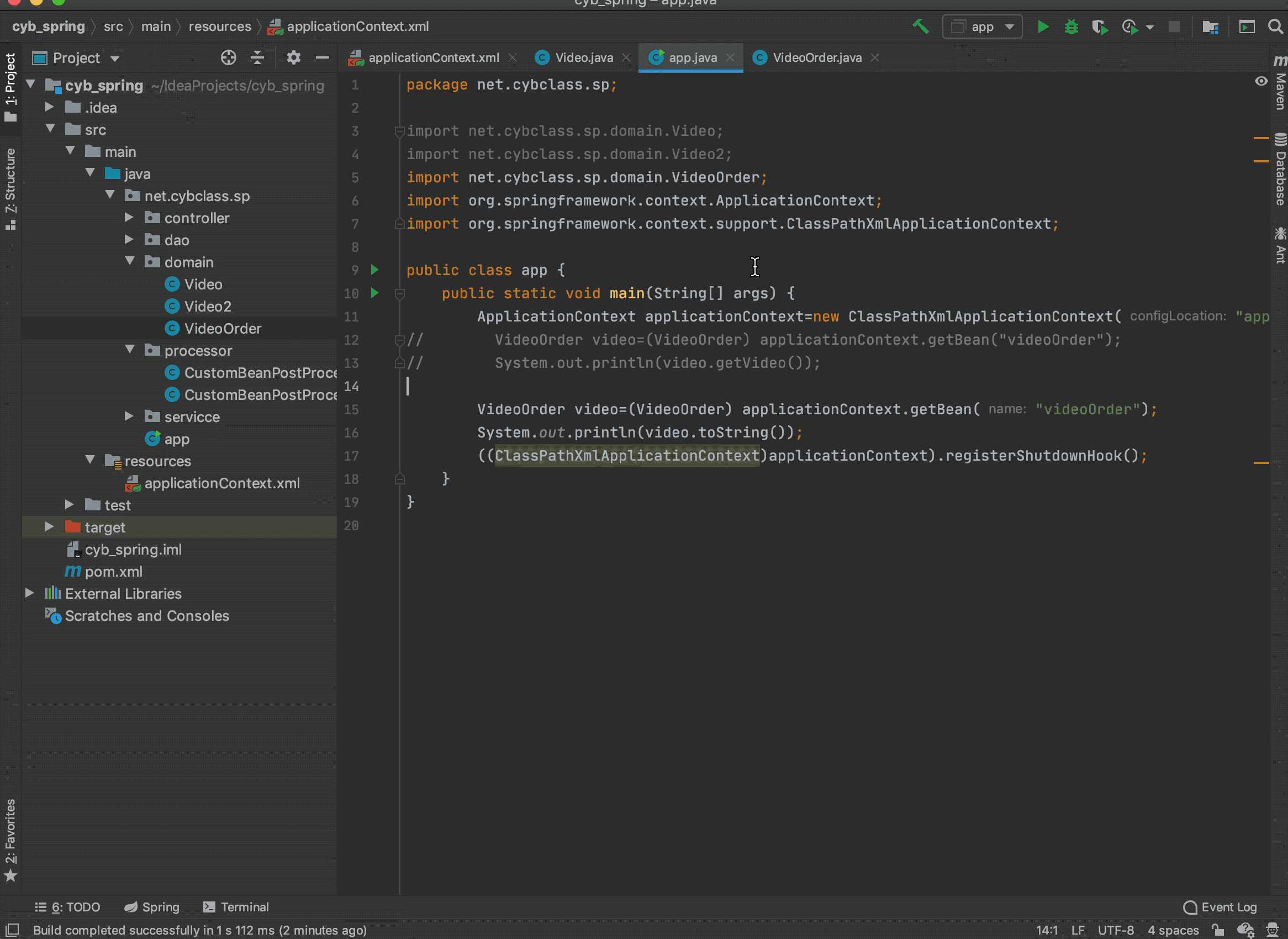Open the Maven tool window
This screenshot has width=1288, height=939.
1280,82
